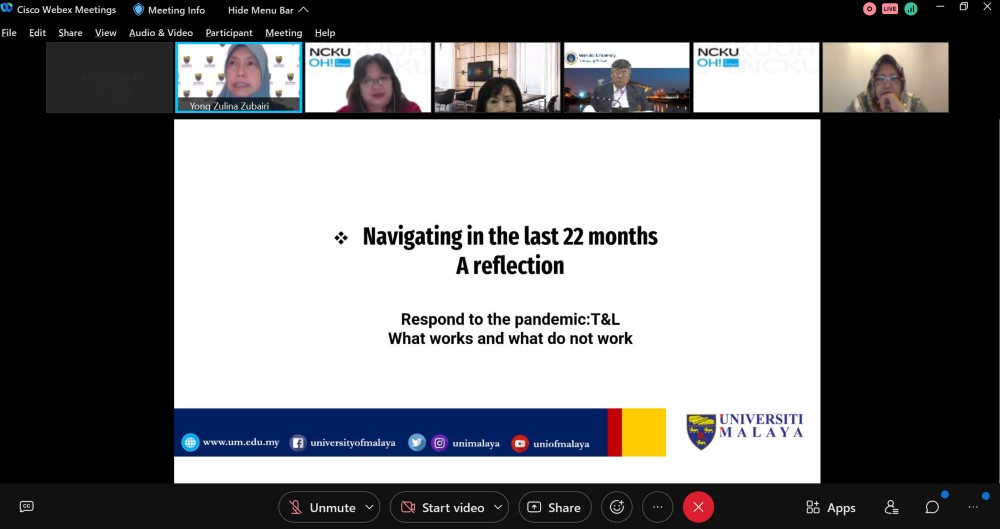Click the red leave meeting button
1000x529 pixels.
698,507
